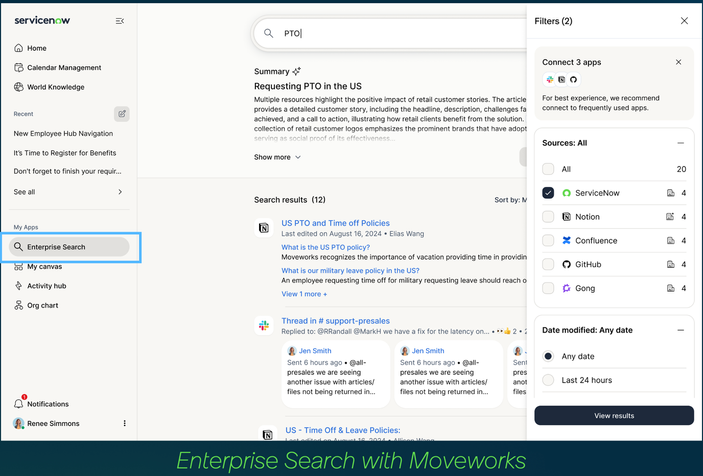Click the Slack icon beside the thread result
This screenshot has height=476, width=703.
[x=264, y=325]
